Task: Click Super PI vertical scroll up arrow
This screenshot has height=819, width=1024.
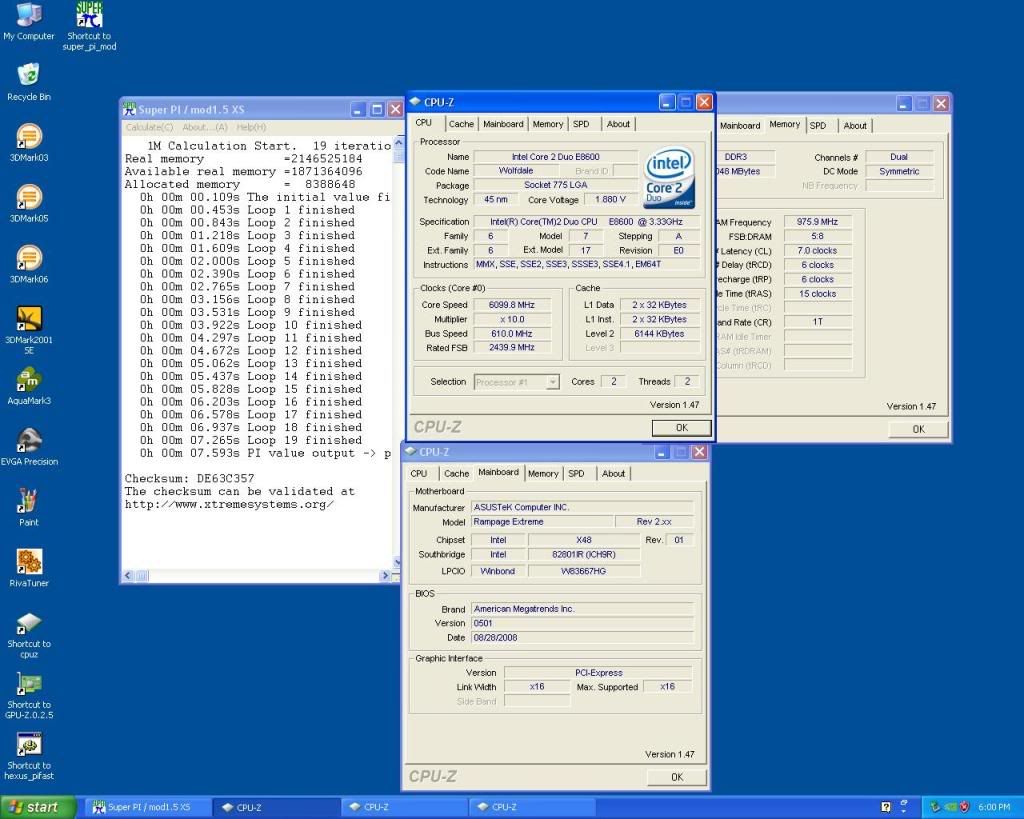Action: point(399,142)
